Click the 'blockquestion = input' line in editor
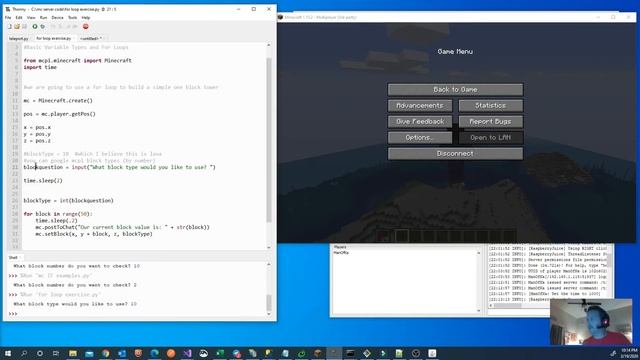640x360 pixels. (x=120, y=167)
